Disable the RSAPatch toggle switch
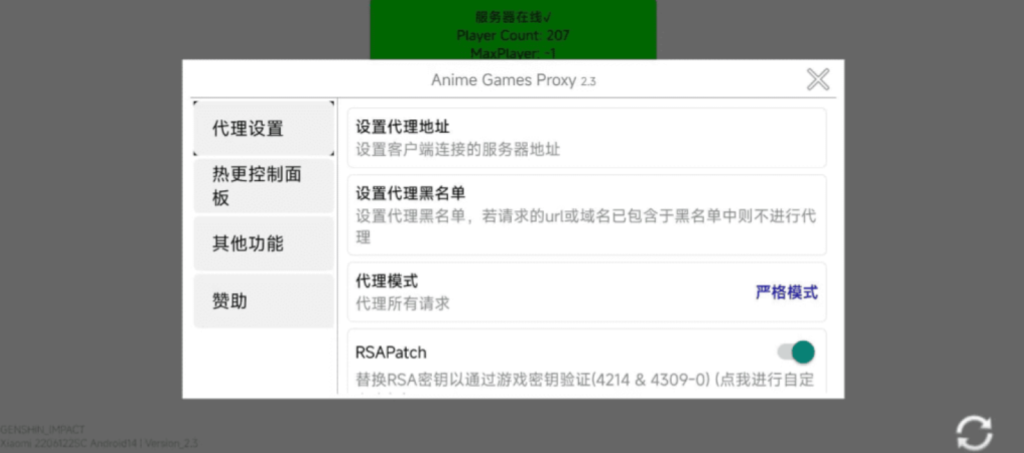This screenshot has height=453, width=1024. 797,352
